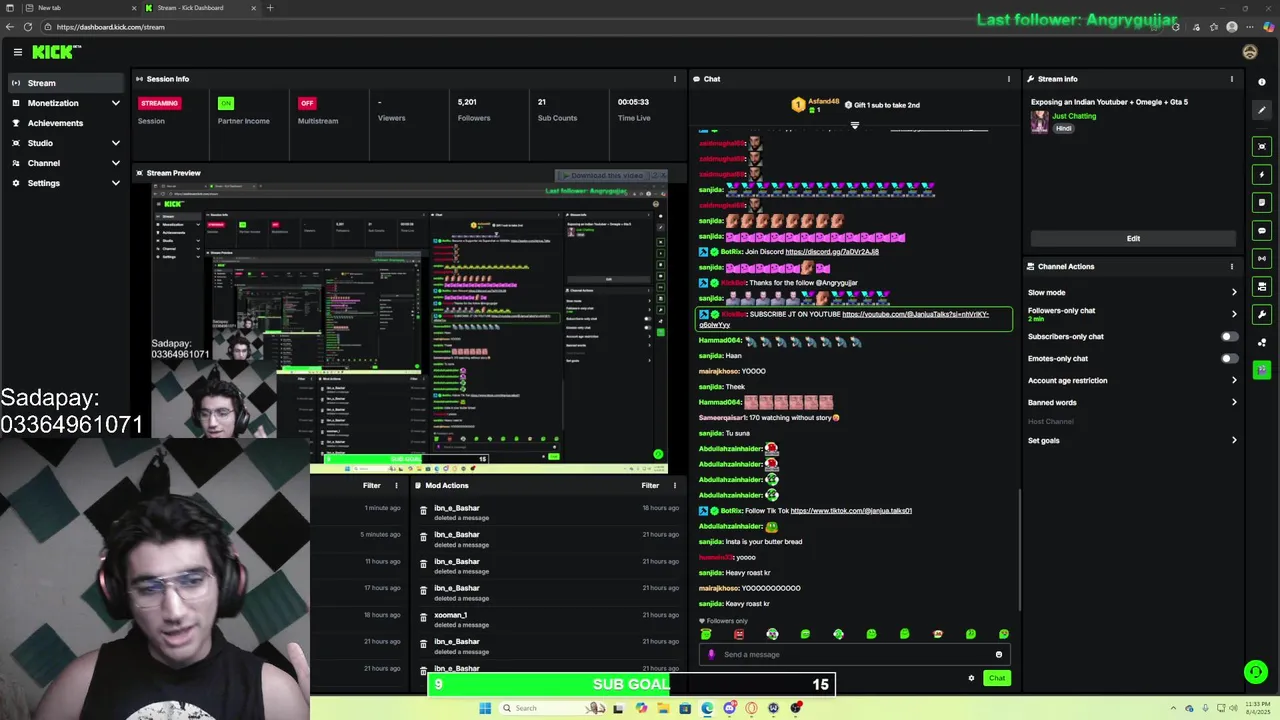Click the solid green icon in toolbar
The width and height of the screenshot is (1280, 720).
[1262, 371]
